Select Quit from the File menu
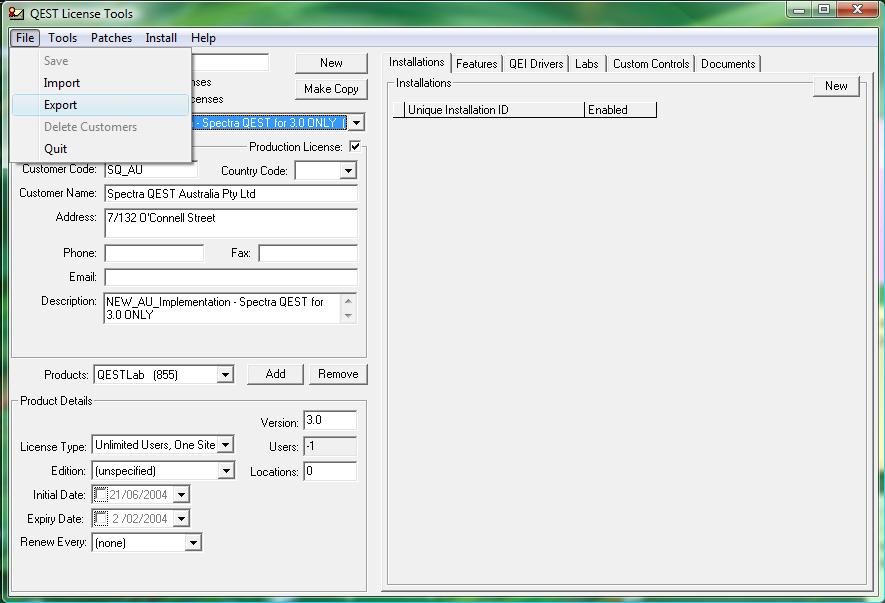The width and height of the screenshot is (885, 603). pyautogui.click(x=56, y=149)
